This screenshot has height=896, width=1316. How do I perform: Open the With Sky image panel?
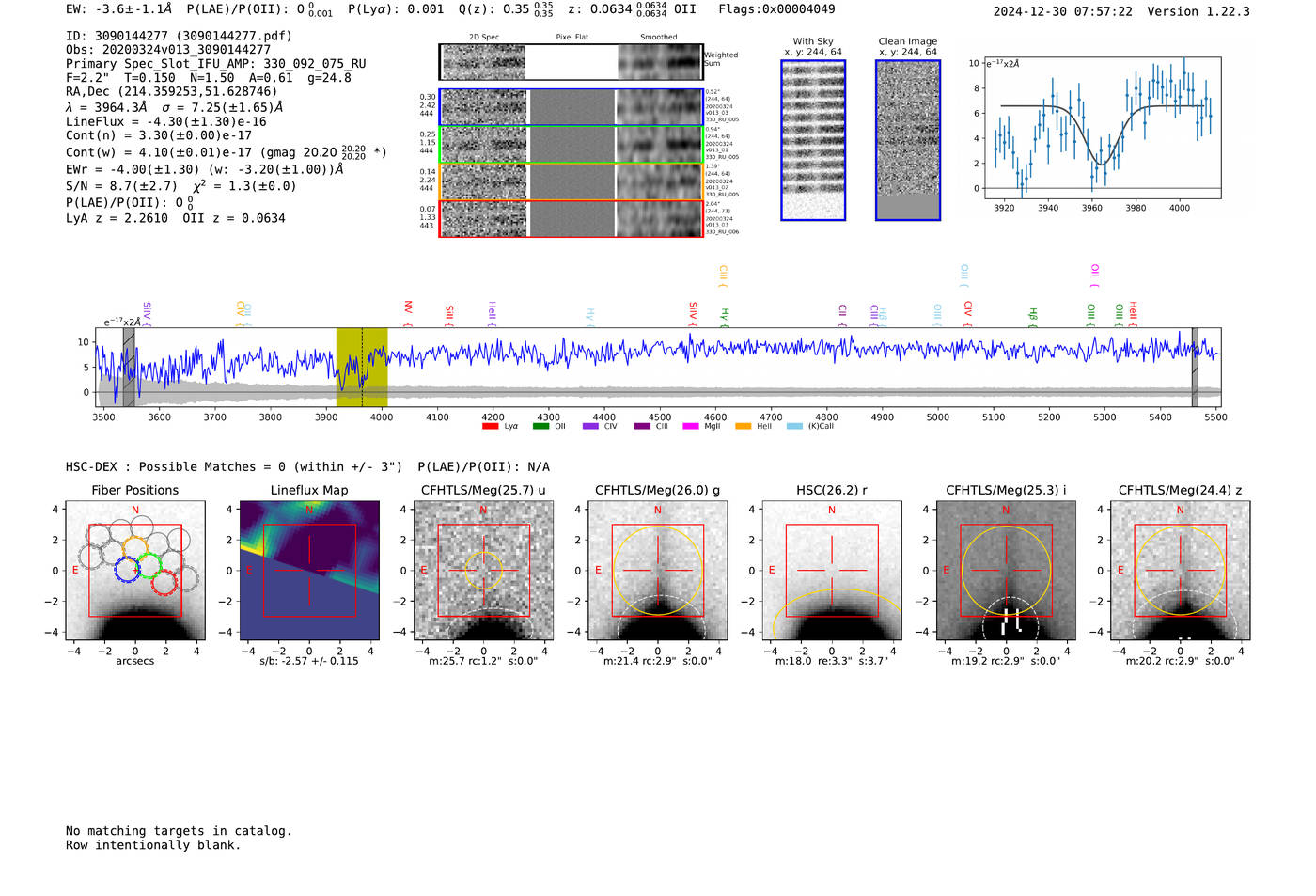point(813,140)
